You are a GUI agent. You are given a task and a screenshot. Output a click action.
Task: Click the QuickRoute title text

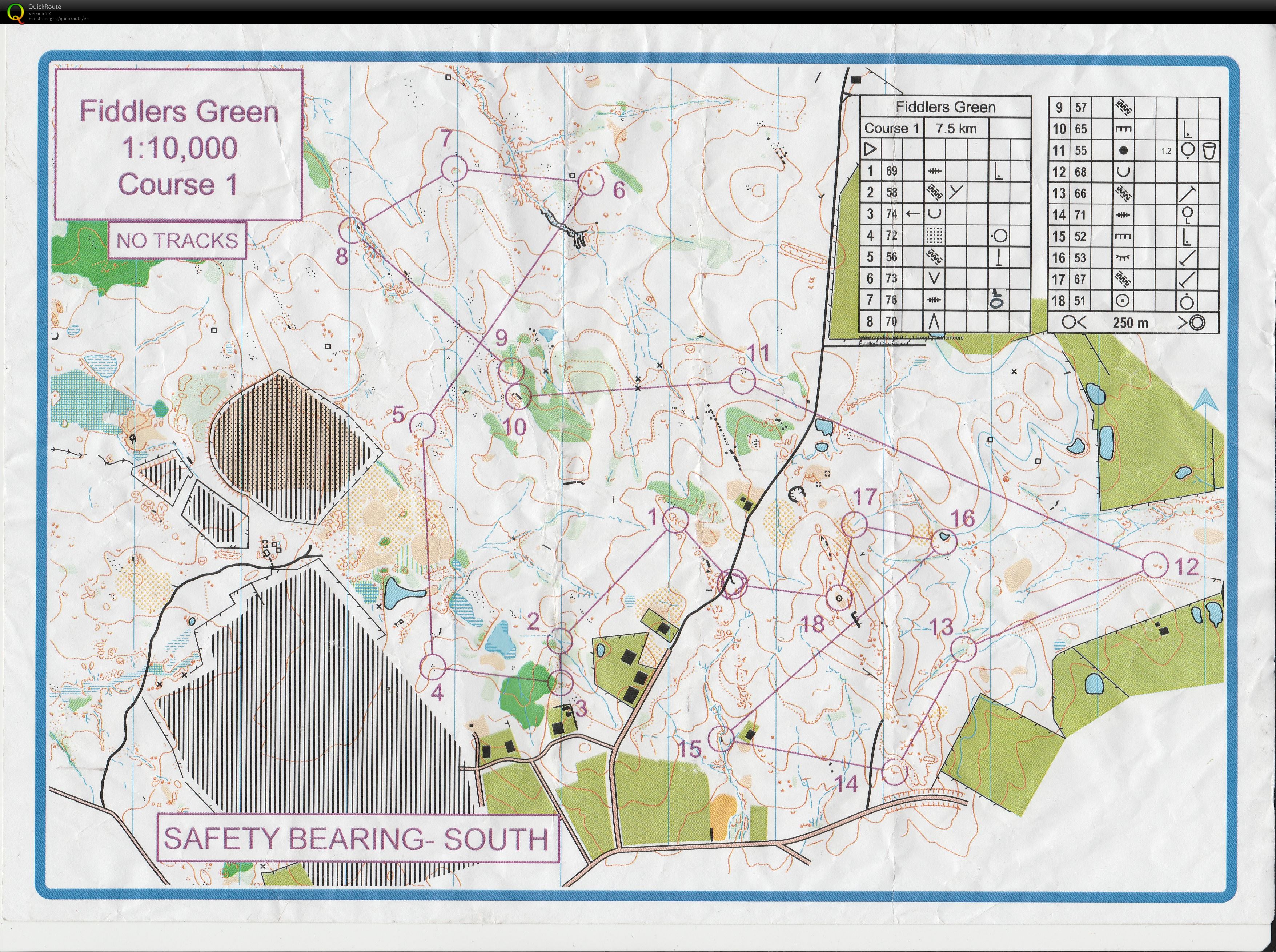pyautogui.click(x=45, y=7)
